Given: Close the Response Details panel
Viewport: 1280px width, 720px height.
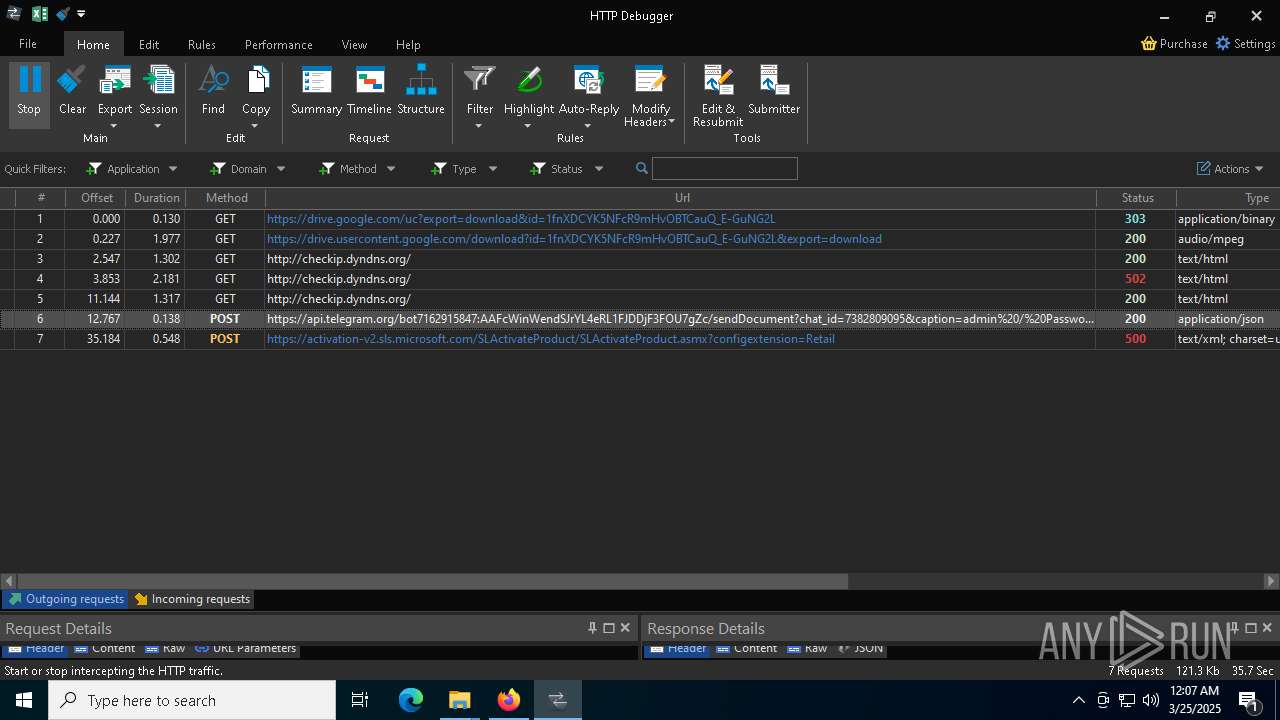Looking at the screenshot, I should pos(1267,628).
